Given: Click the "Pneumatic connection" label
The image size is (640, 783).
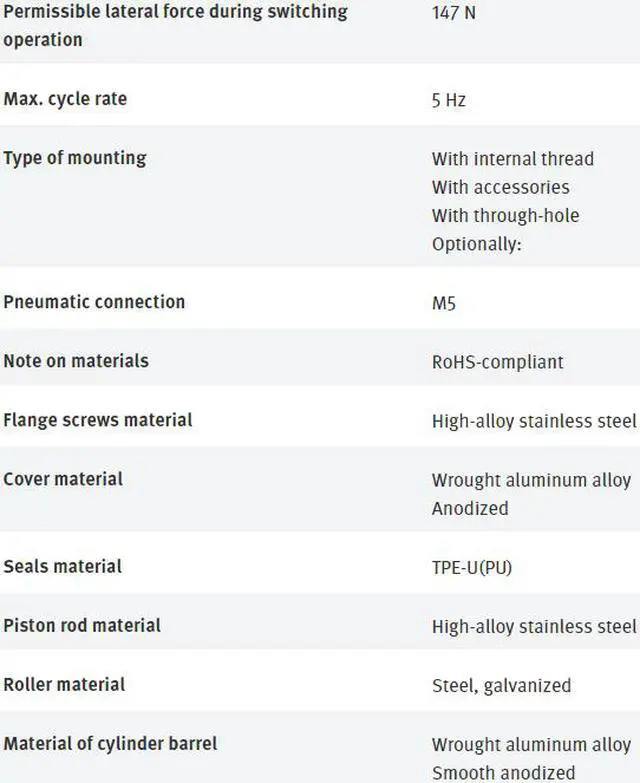Looking at the screenshot, I should point(94,301).
